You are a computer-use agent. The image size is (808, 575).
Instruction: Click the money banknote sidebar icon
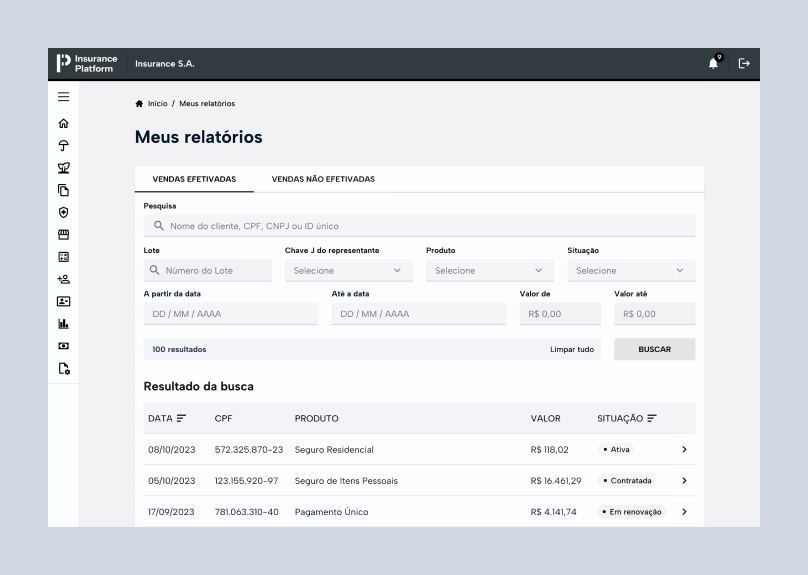pos(63,346)
